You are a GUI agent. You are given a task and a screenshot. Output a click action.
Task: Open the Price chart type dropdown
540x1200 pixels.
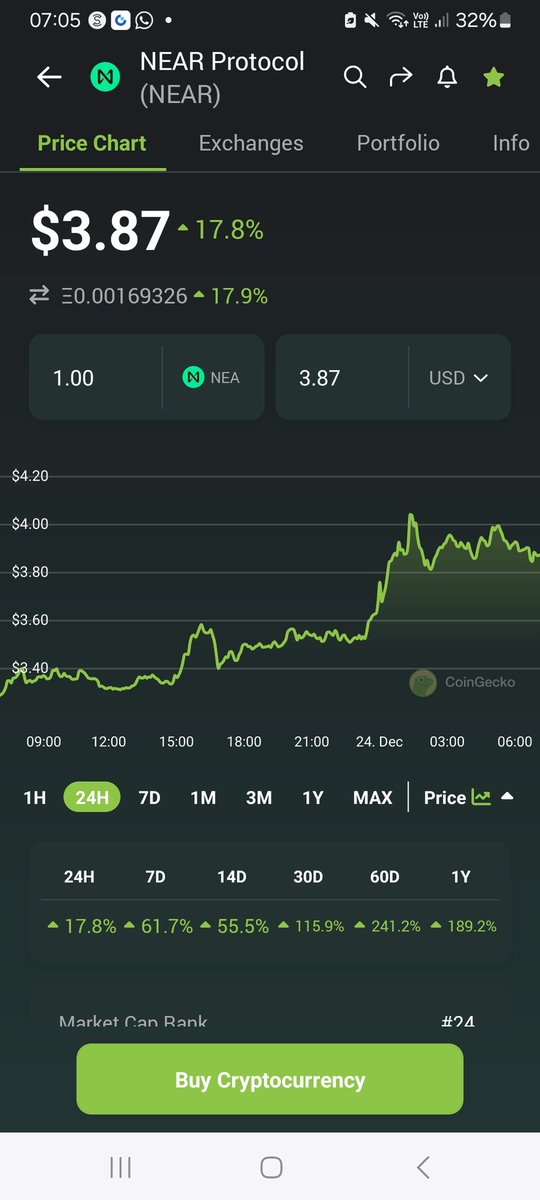coord(469,797)
